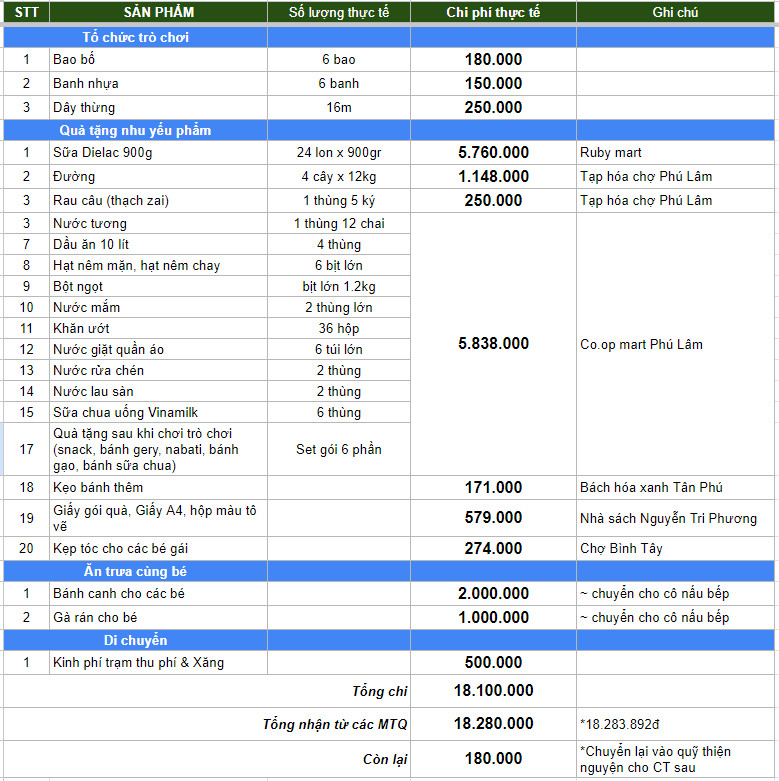Image resolution: width=779 pixels, height=781 pixels.
Task: Click the Sữa Dielac 900g product cell
Action: [158, 153]
